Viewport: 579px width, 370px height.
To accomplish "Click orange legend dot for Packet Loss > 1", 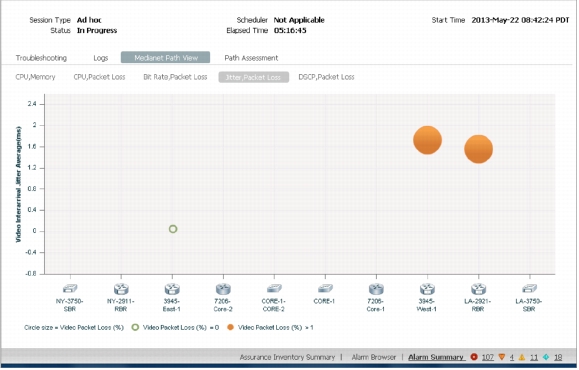I will (231, 328).
